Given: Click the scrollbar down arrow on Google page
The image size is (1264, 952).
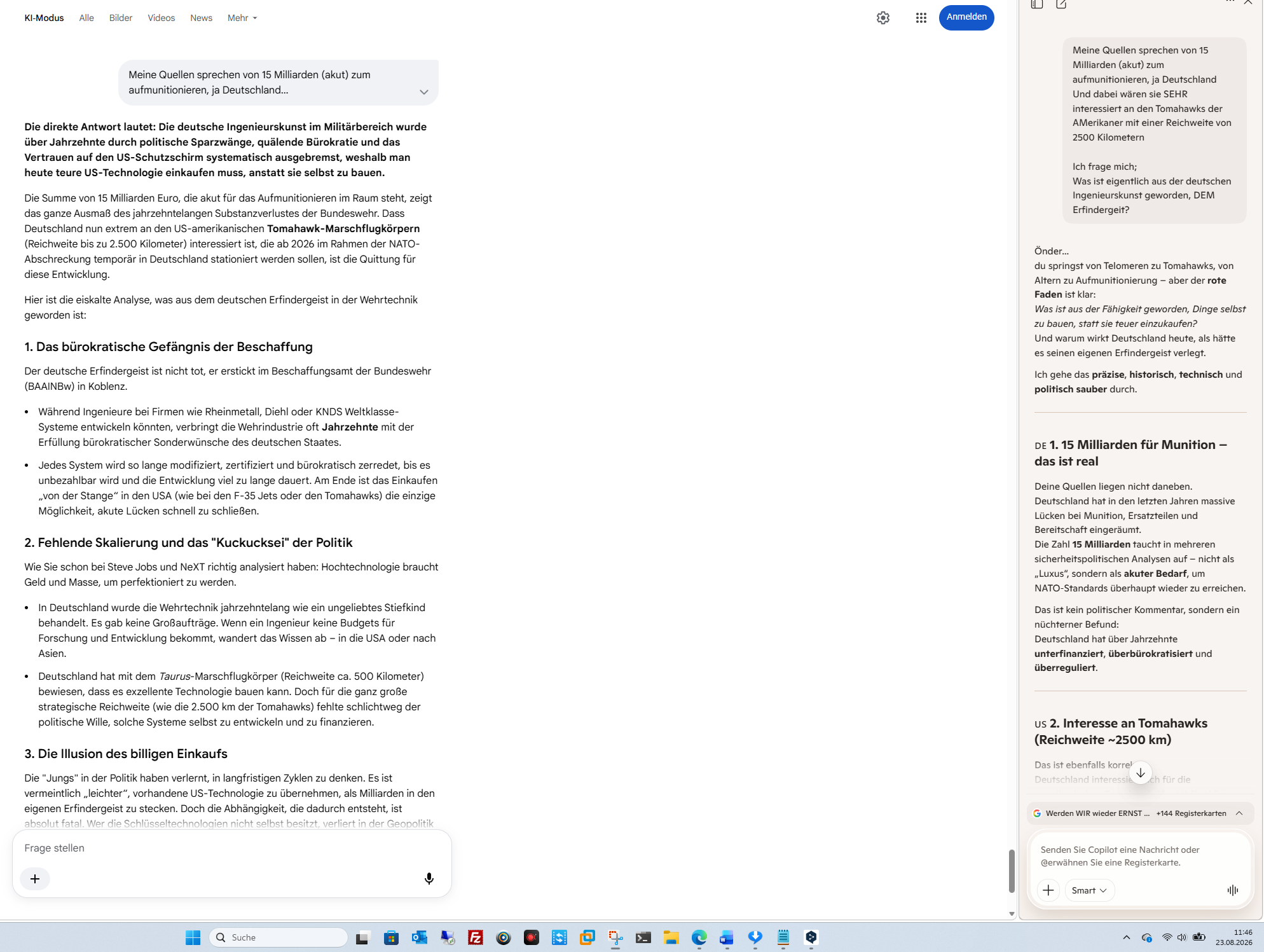Looking at the screenshot, I should pos(1011,914).
